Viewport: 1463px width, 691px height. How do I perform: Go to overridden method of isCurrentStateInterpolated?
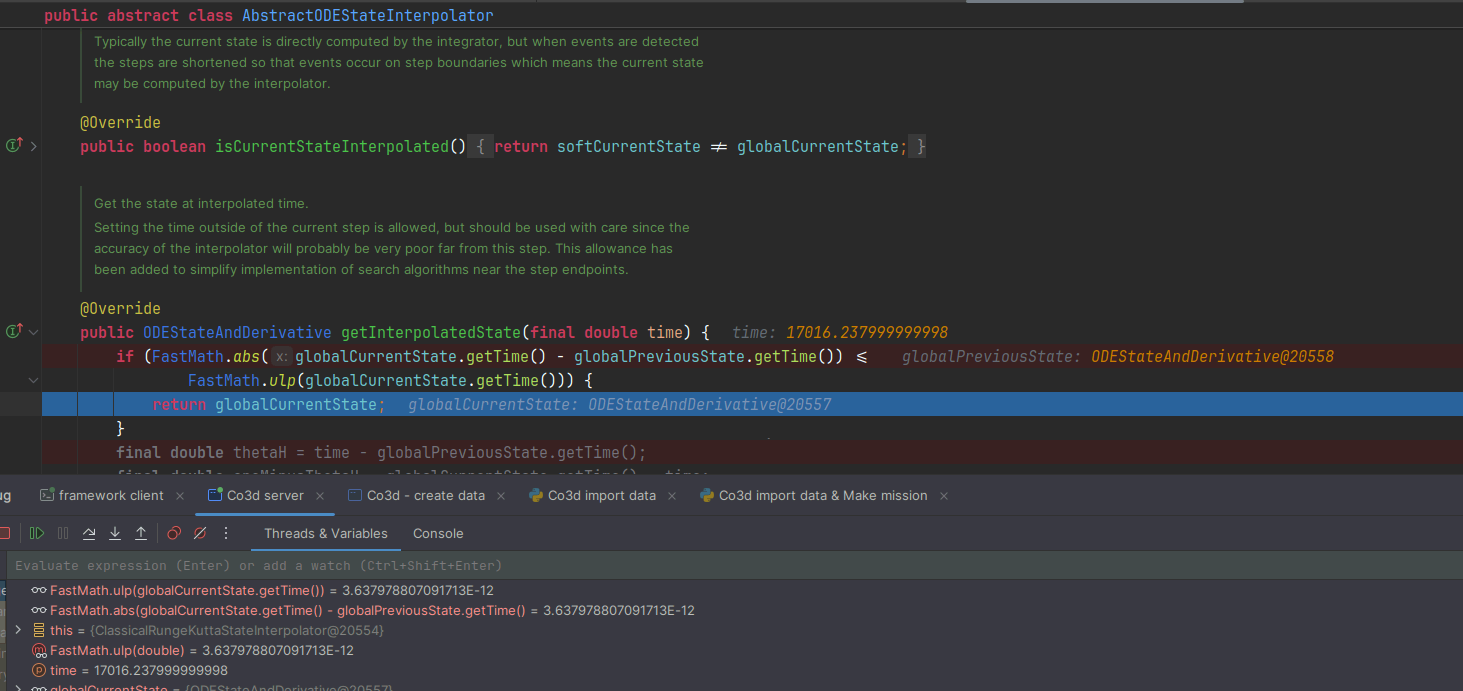14,146
